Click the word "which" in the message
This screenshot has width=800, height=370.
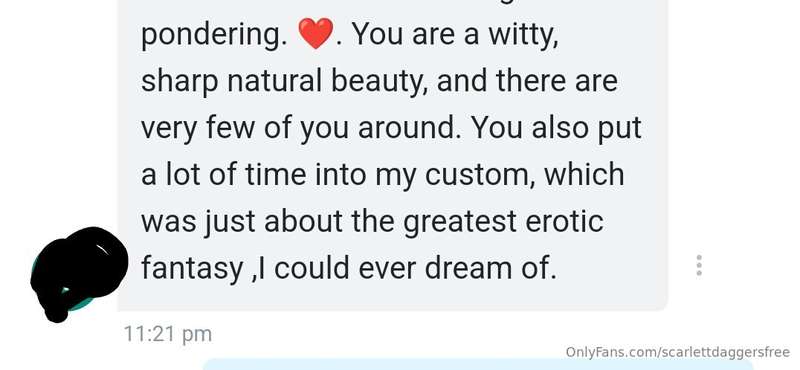584,175
